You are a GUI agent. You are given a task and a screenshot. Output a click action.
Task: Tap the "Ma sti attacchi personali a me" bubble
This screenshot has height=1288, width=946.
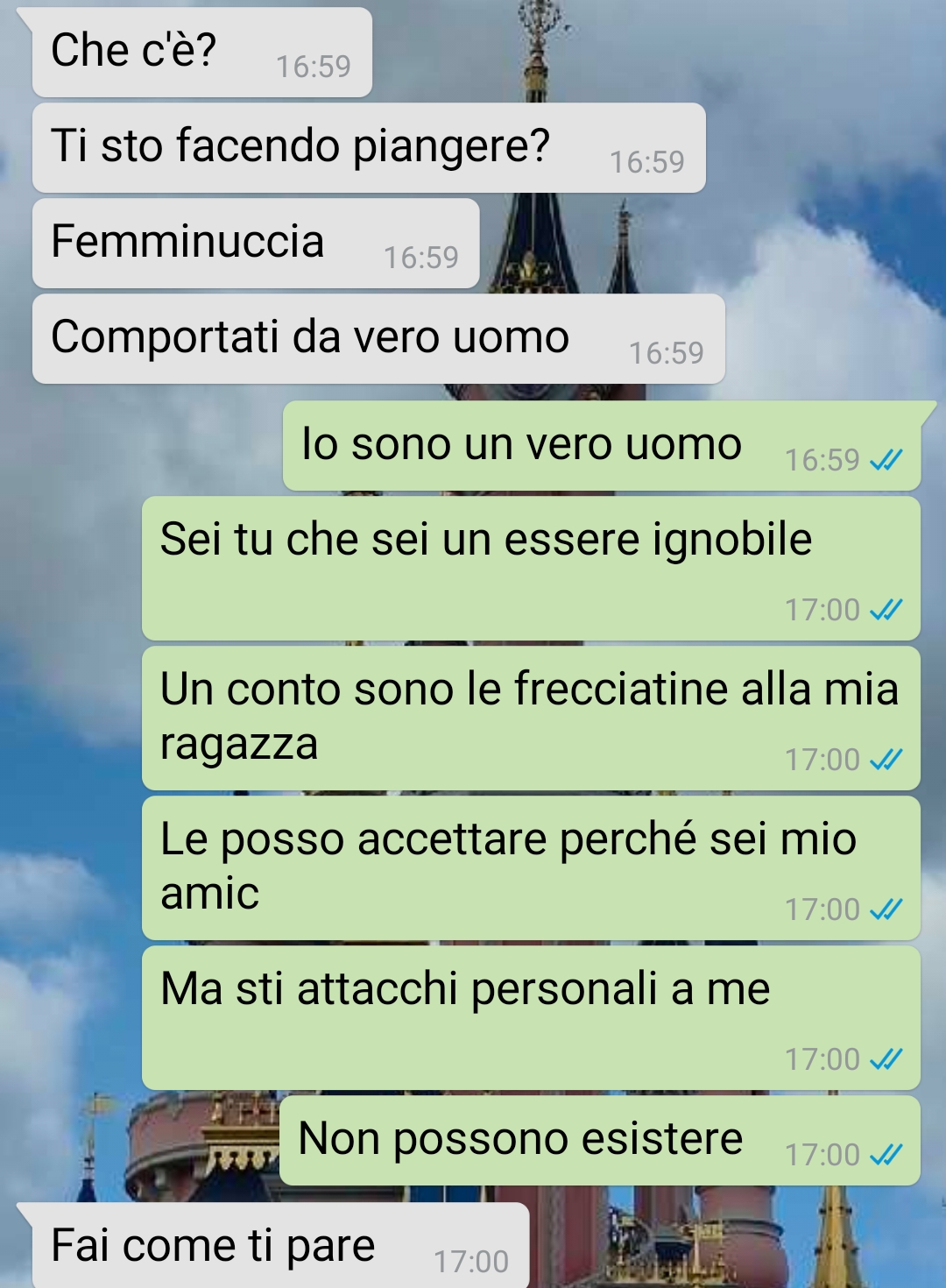coord(531,1017)
